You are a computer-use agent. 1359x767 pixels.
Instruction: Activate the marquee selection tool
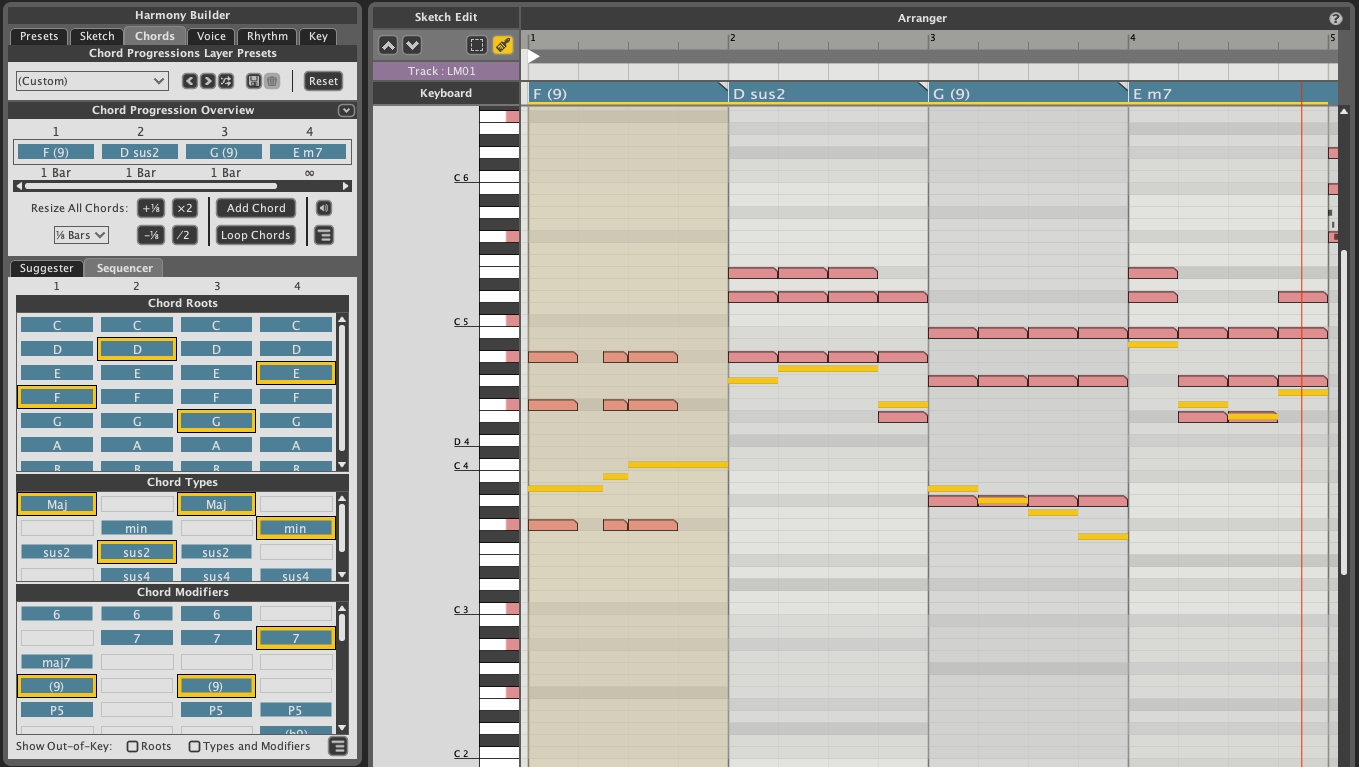point(477,45)
